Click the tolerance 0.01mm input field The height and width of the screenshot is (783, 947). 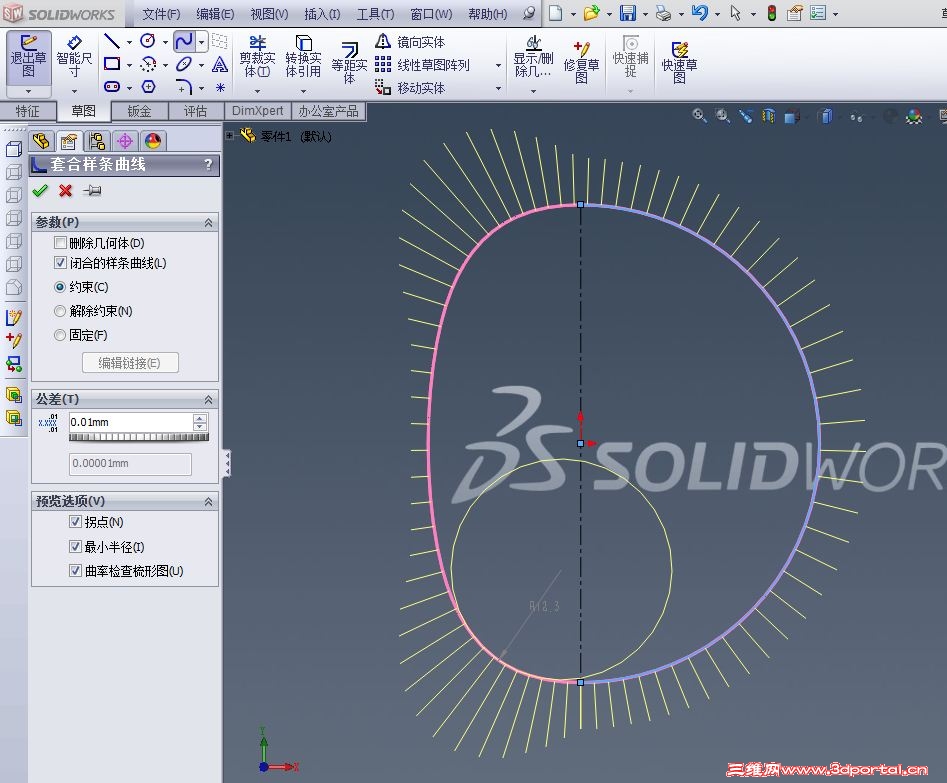130,422
